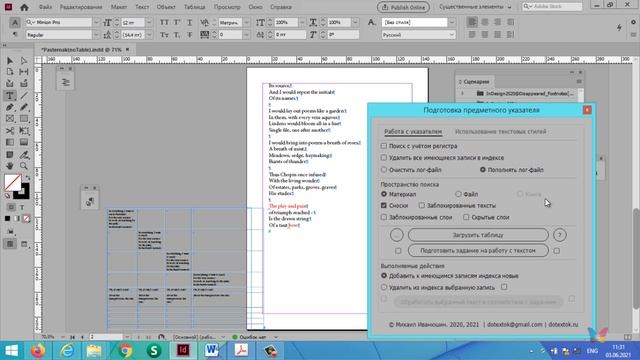Select the Gradient Swatch tool
Viewport: 640px width, 360px height.
click(x=10, y=142)
